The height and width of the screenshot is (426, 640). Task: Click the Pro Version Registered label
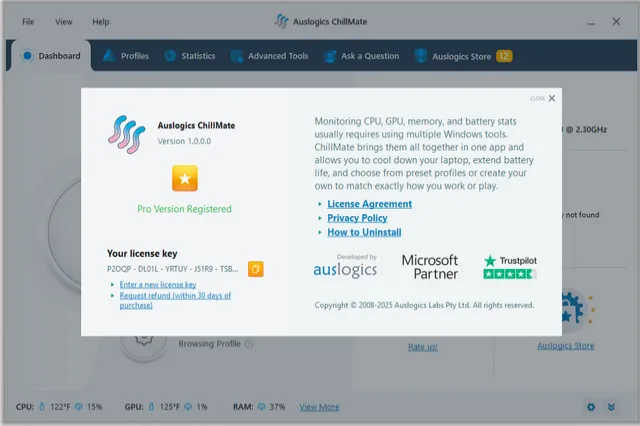tap(184, 209)
